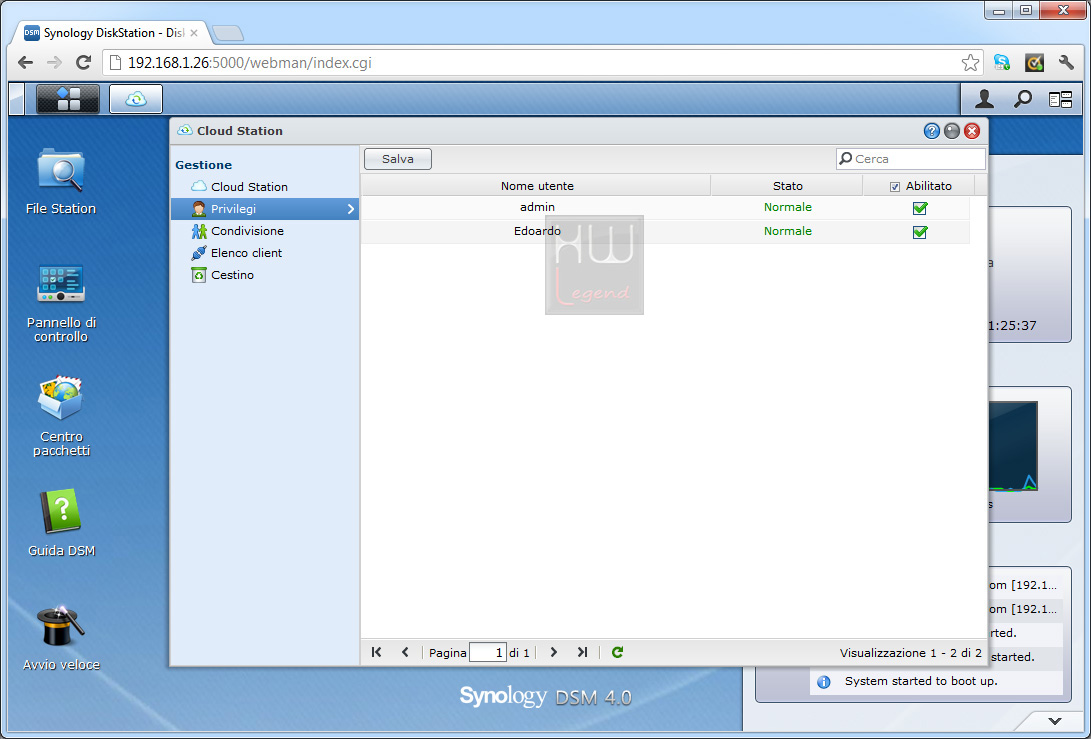
Task: Click the Cerca search field
Action: point(911,159)
